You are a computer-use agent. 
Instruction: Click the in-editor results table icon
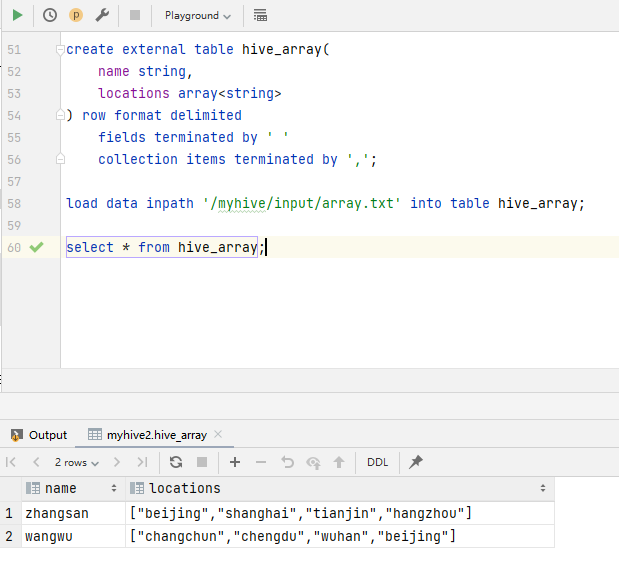click(x=260, y=15)
